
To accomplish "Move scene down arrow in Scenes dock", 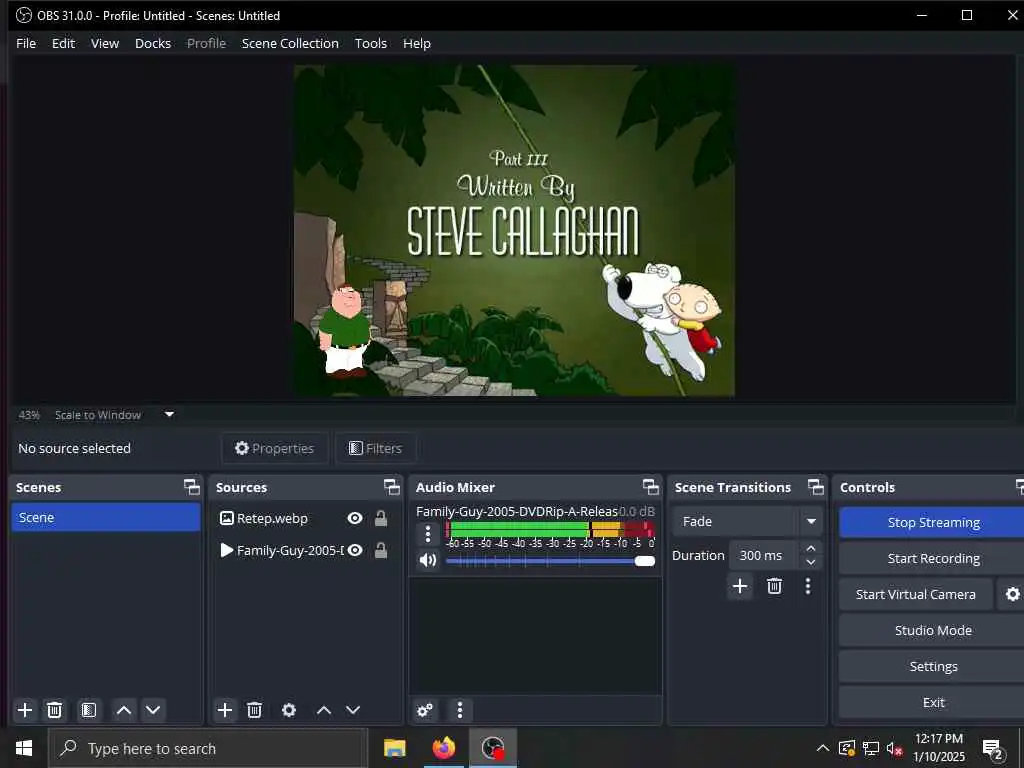I will 153,710.
